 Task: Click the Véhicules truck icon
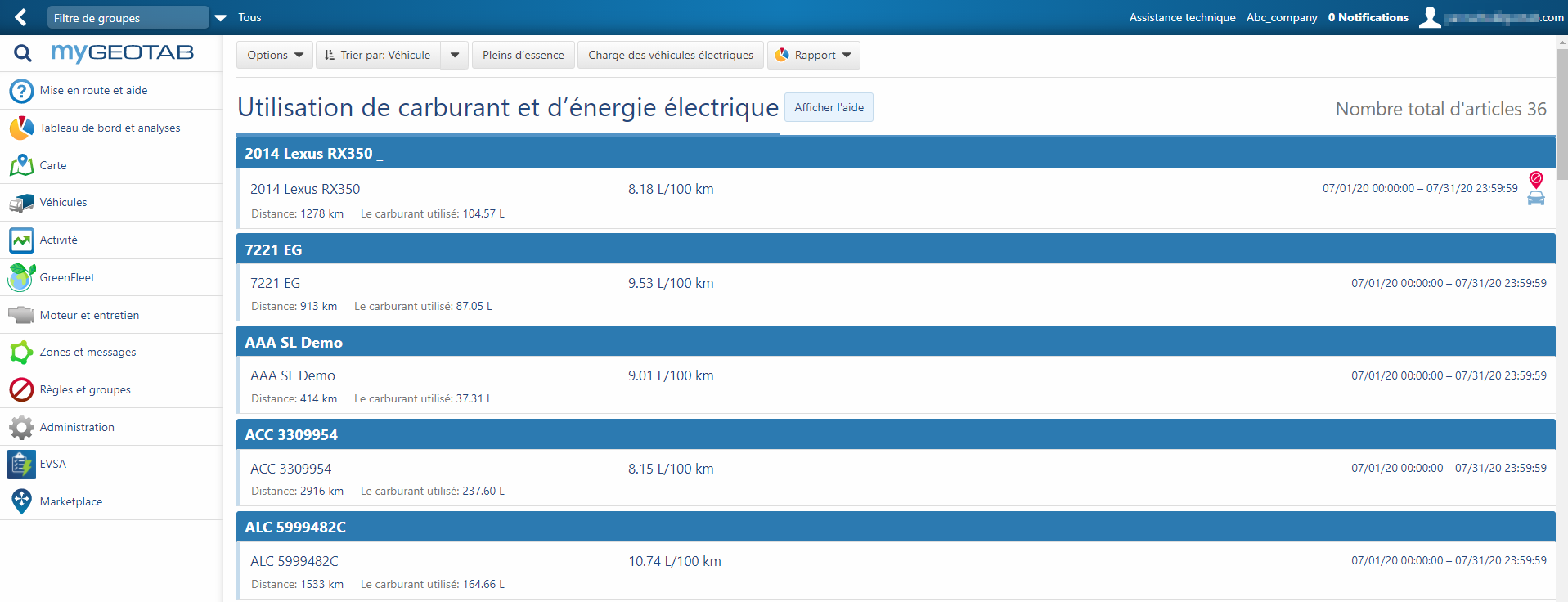pyautogui.click(x=21, y=203)
